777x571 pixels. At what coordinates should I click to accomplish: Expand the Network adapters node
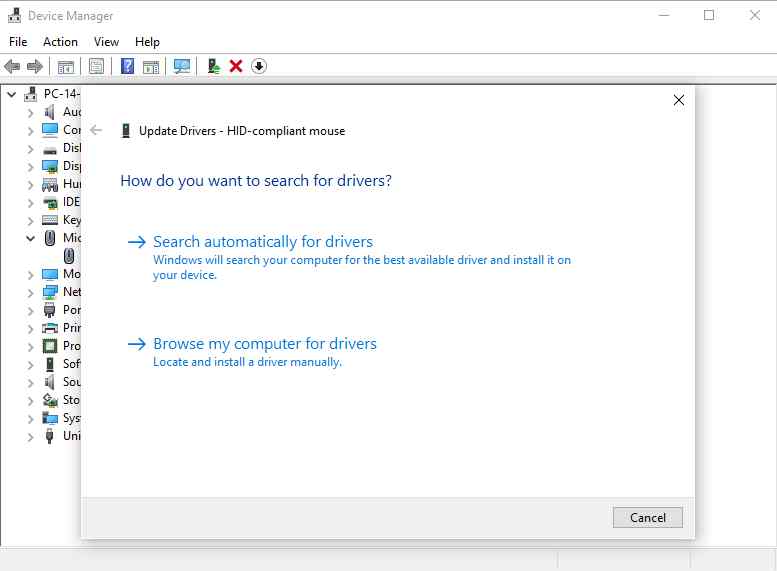[x=30, y=292]
